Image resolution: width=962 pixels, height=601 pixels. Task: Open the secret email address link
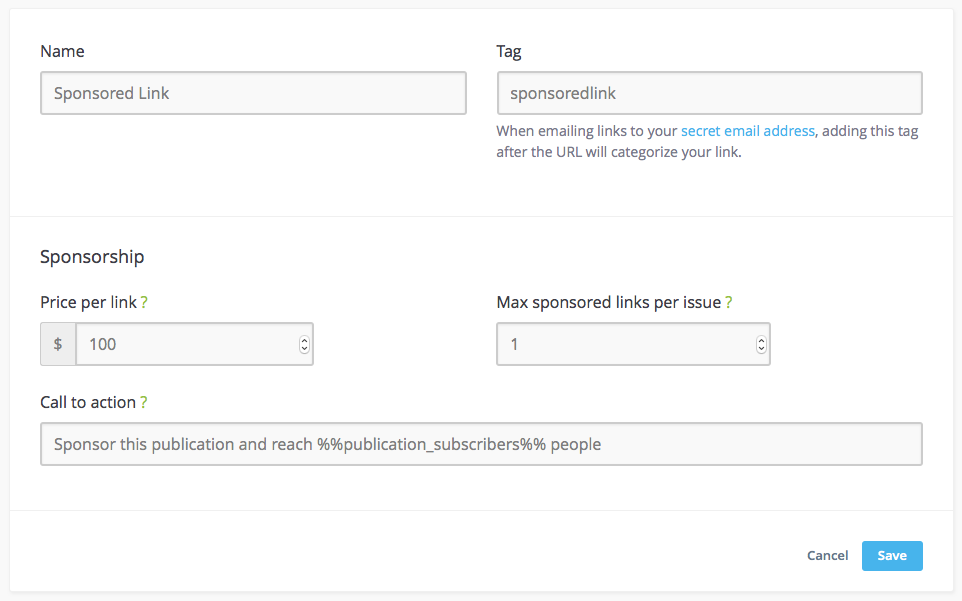pos(747,130)
